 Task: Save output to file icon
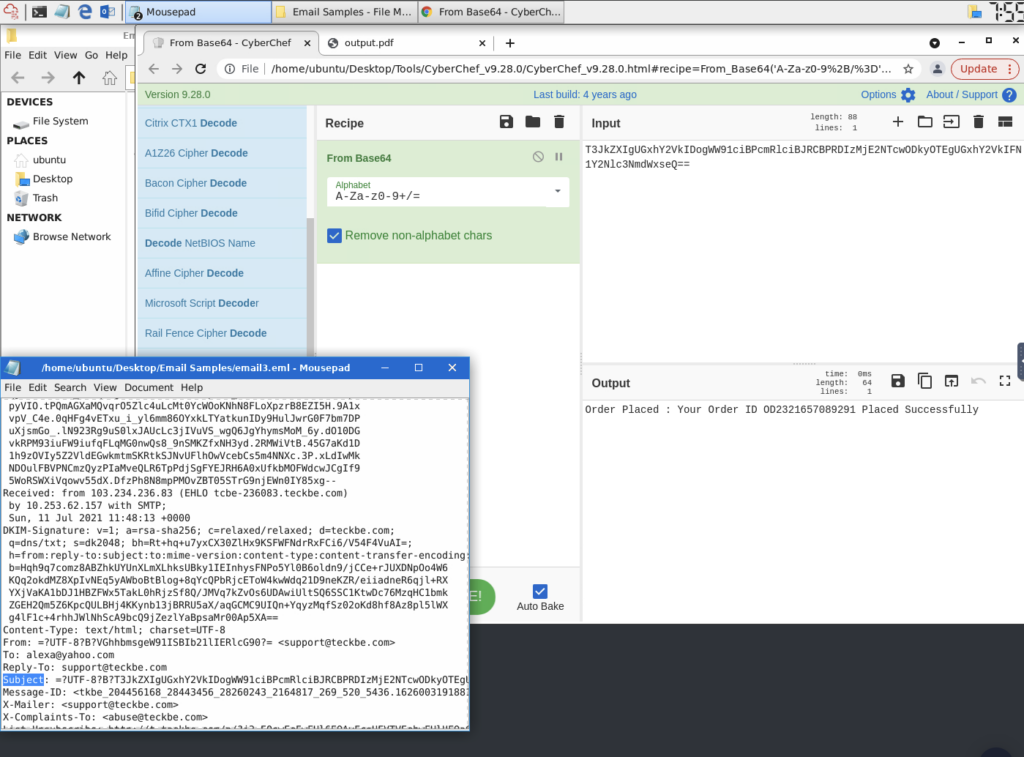[898, 381]
